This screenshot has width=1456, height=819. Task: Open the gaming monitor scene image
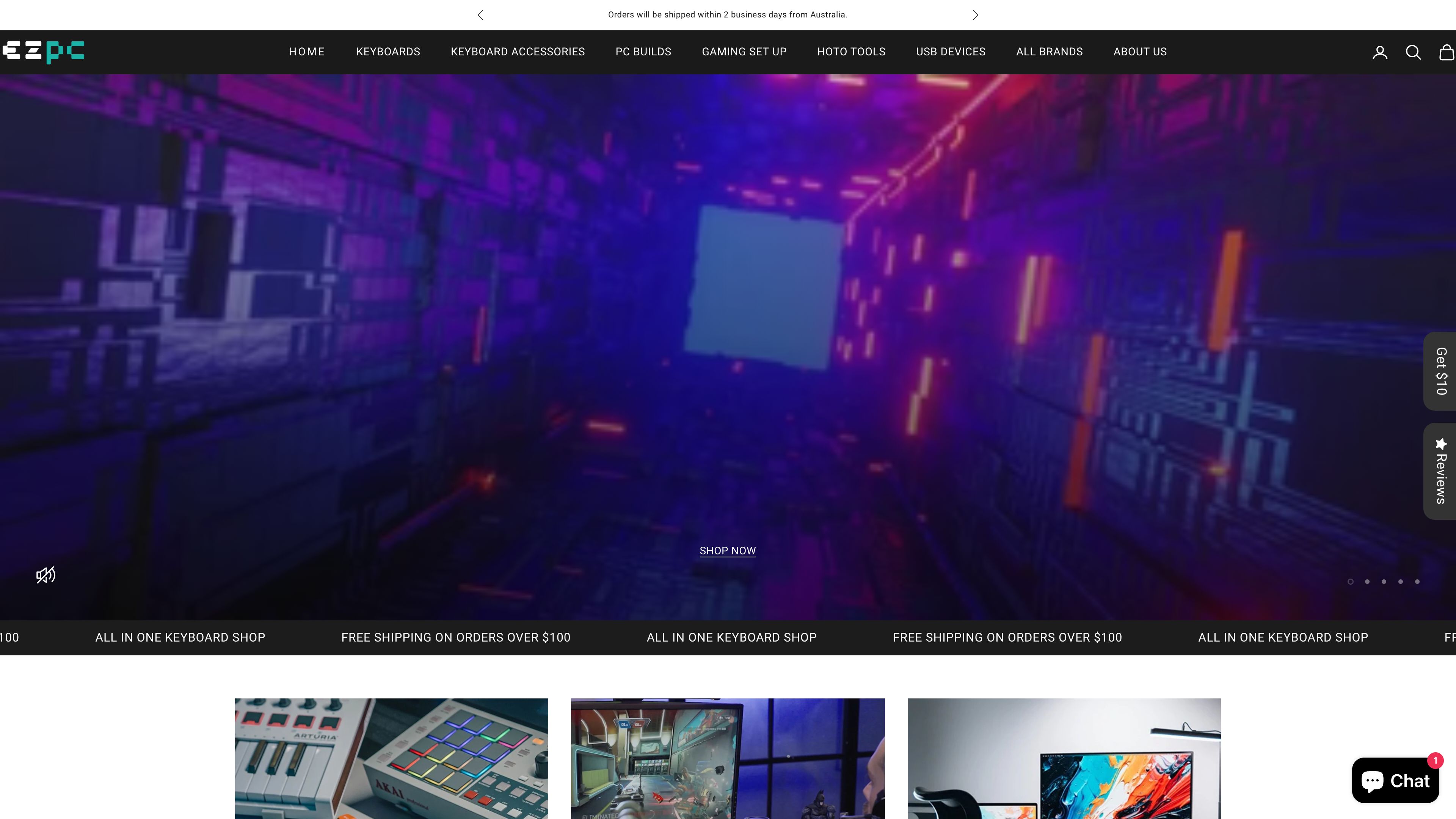click(x=728, y=758)
